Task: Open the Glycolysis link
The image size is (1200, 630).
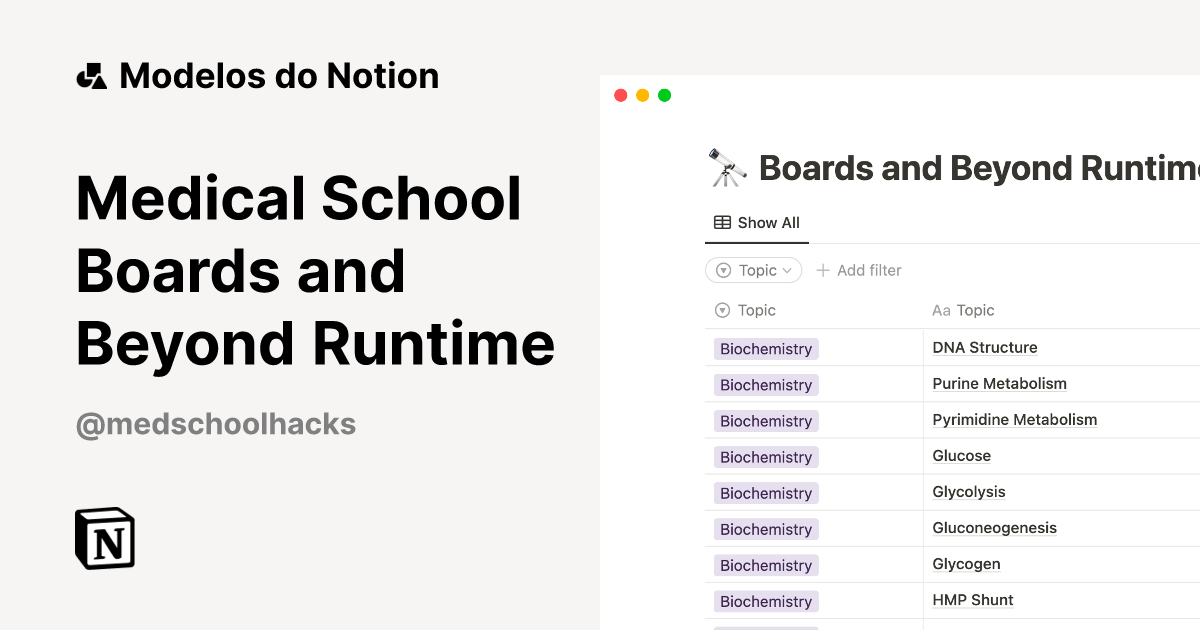Action: [968, 491]
